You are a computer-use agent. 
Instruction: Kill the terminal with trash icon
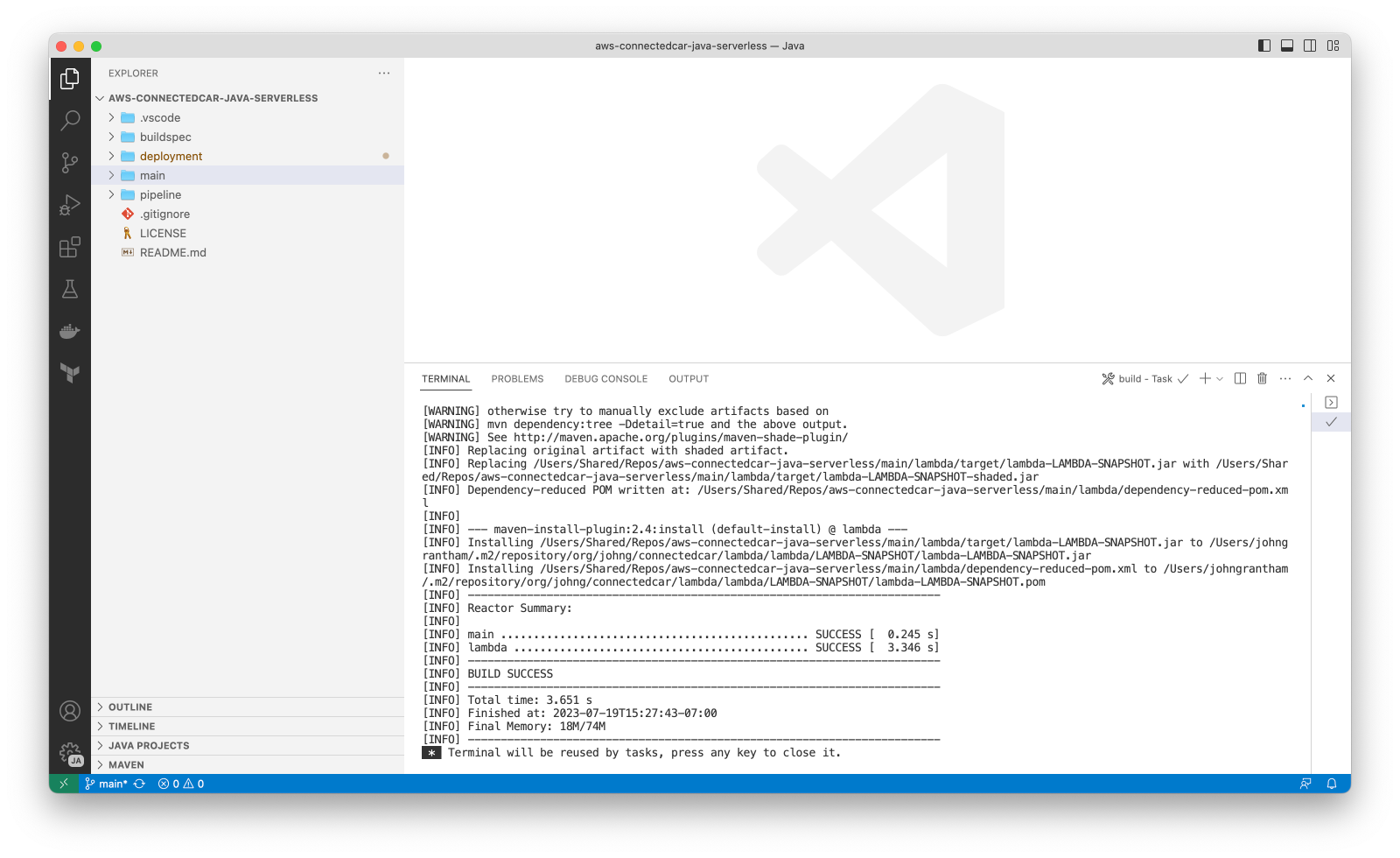click(1262, 378)
